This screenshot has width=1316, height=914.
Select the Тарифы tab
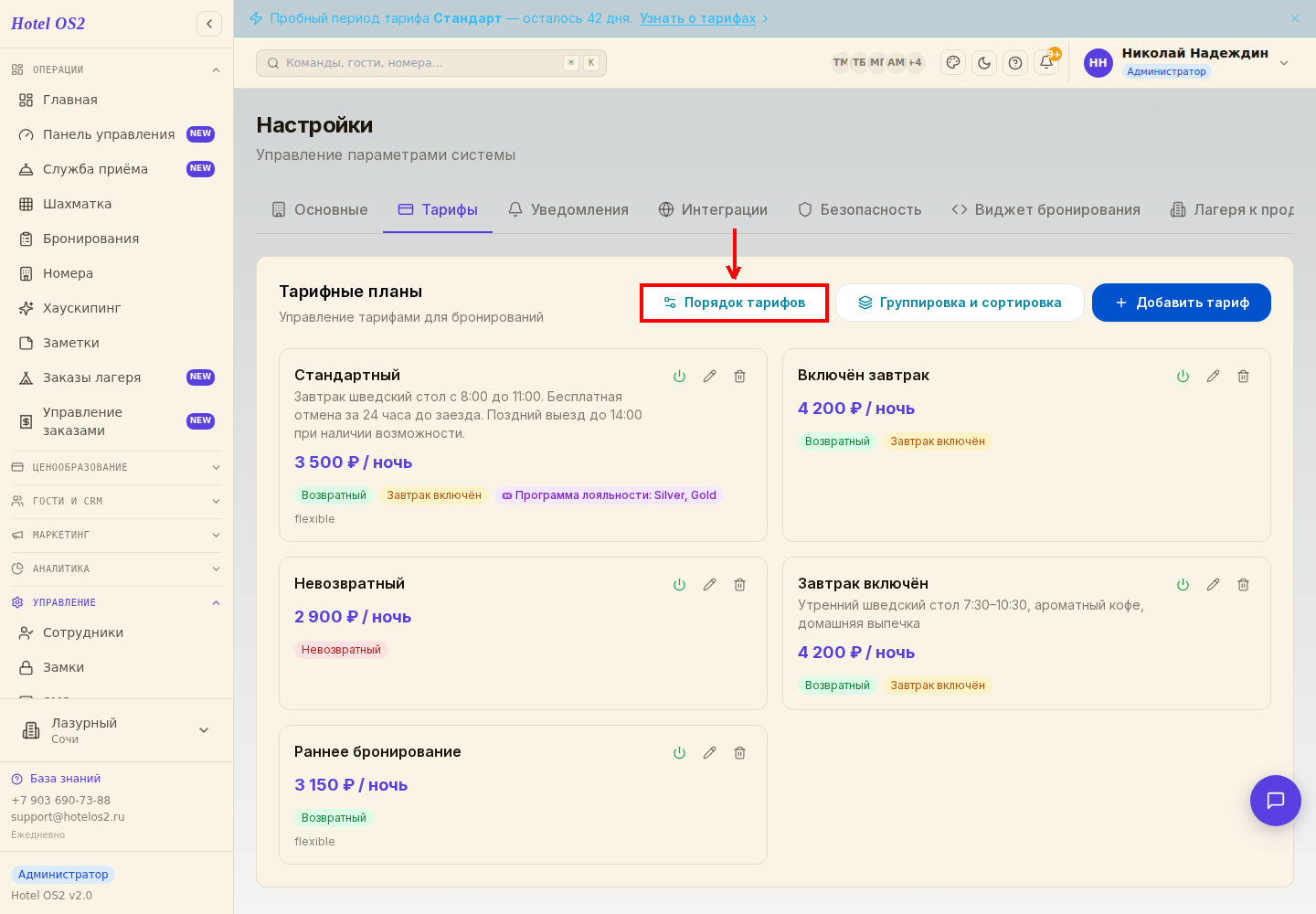click(438, 209)
